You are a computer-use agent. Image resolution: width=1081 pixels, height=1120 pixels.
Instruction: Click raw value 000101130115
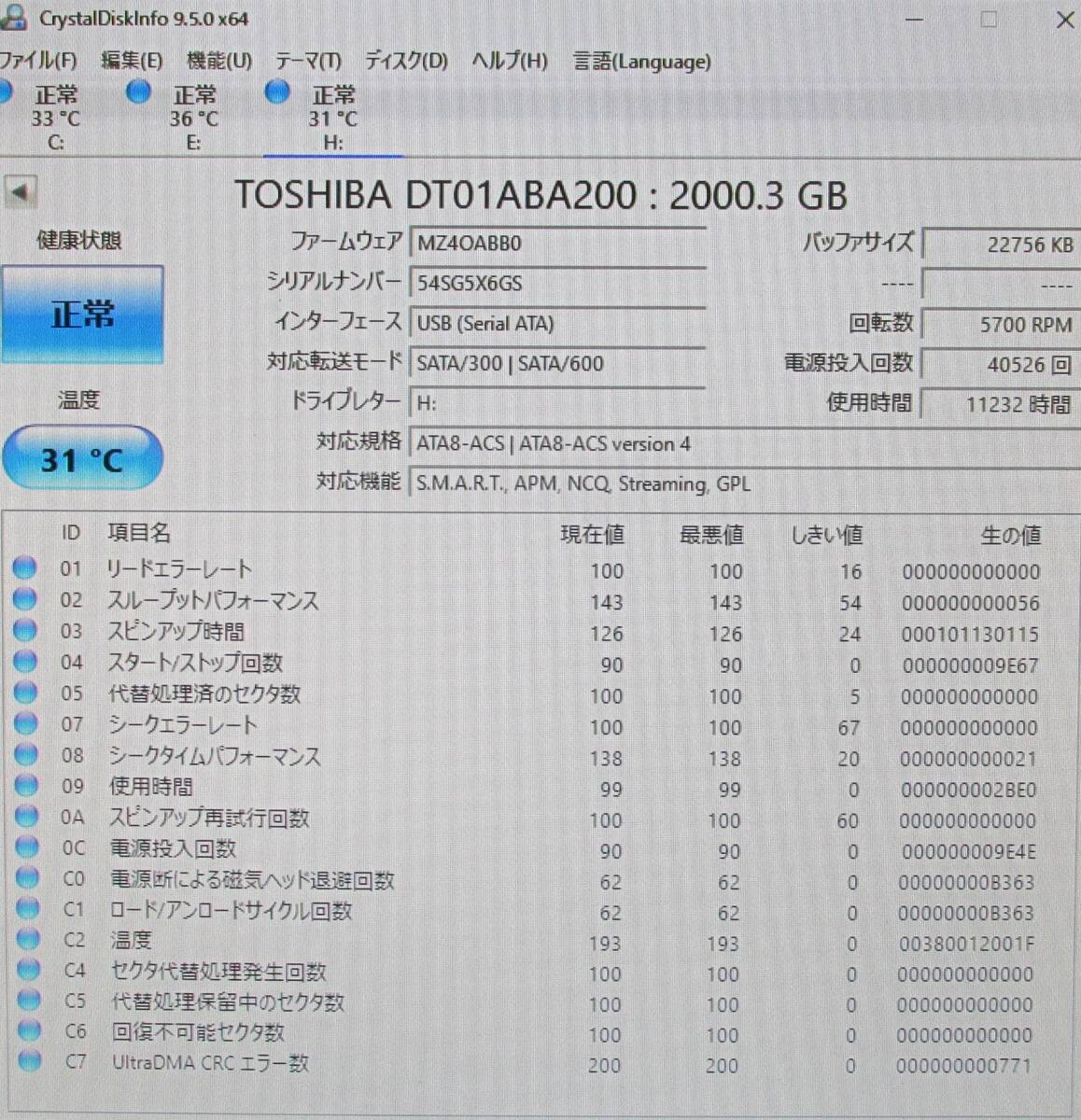coord(970,635)
